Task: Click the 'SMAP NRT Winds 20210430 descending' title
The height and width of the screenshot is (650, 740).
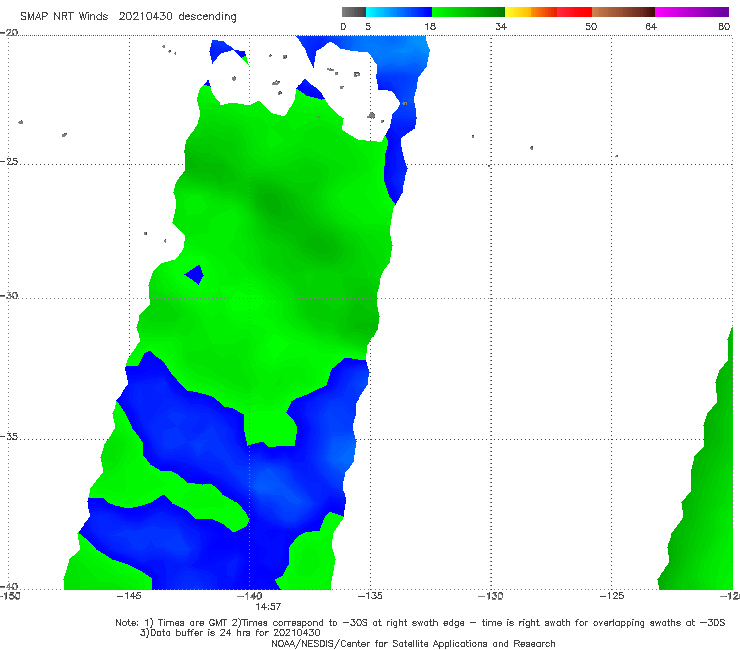Action: 128,16
